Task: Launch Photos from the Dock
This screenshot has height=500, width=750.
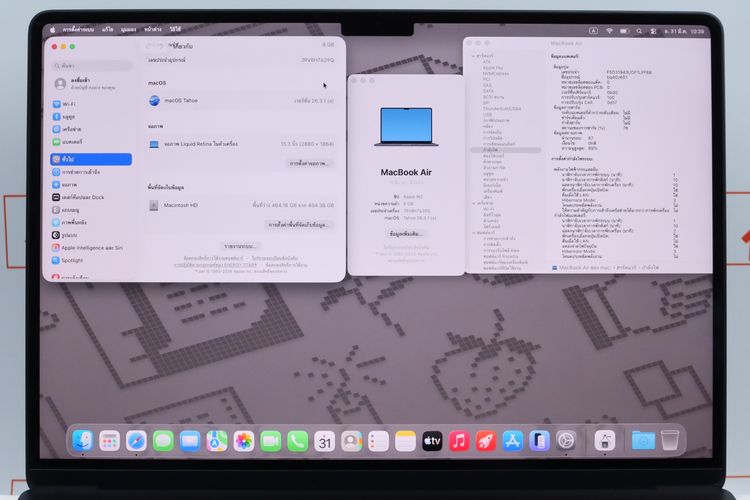Action: [x=243, y=441]
